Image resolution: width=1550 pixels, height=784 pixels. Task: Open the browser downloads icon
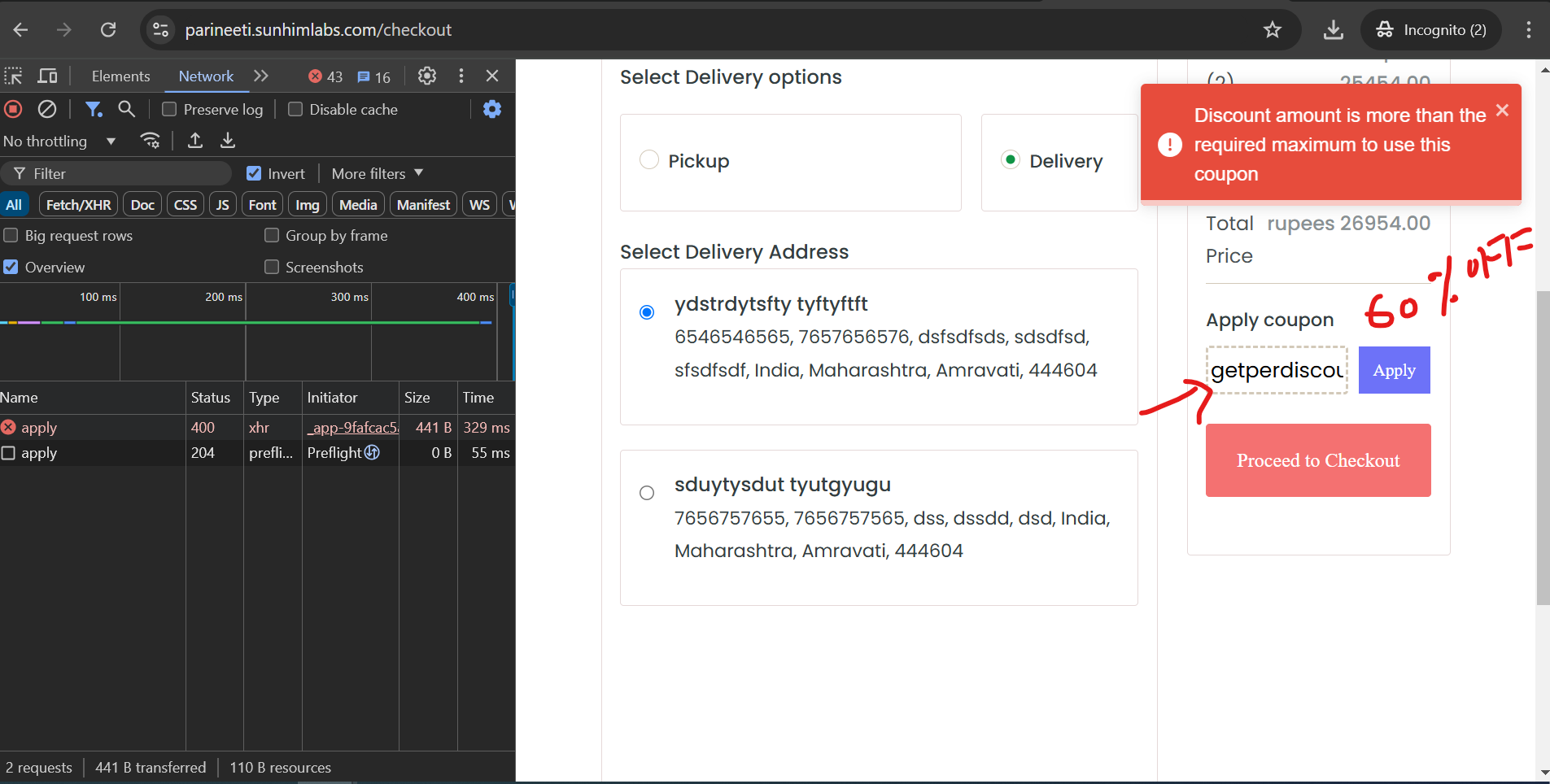point(1334,30)
